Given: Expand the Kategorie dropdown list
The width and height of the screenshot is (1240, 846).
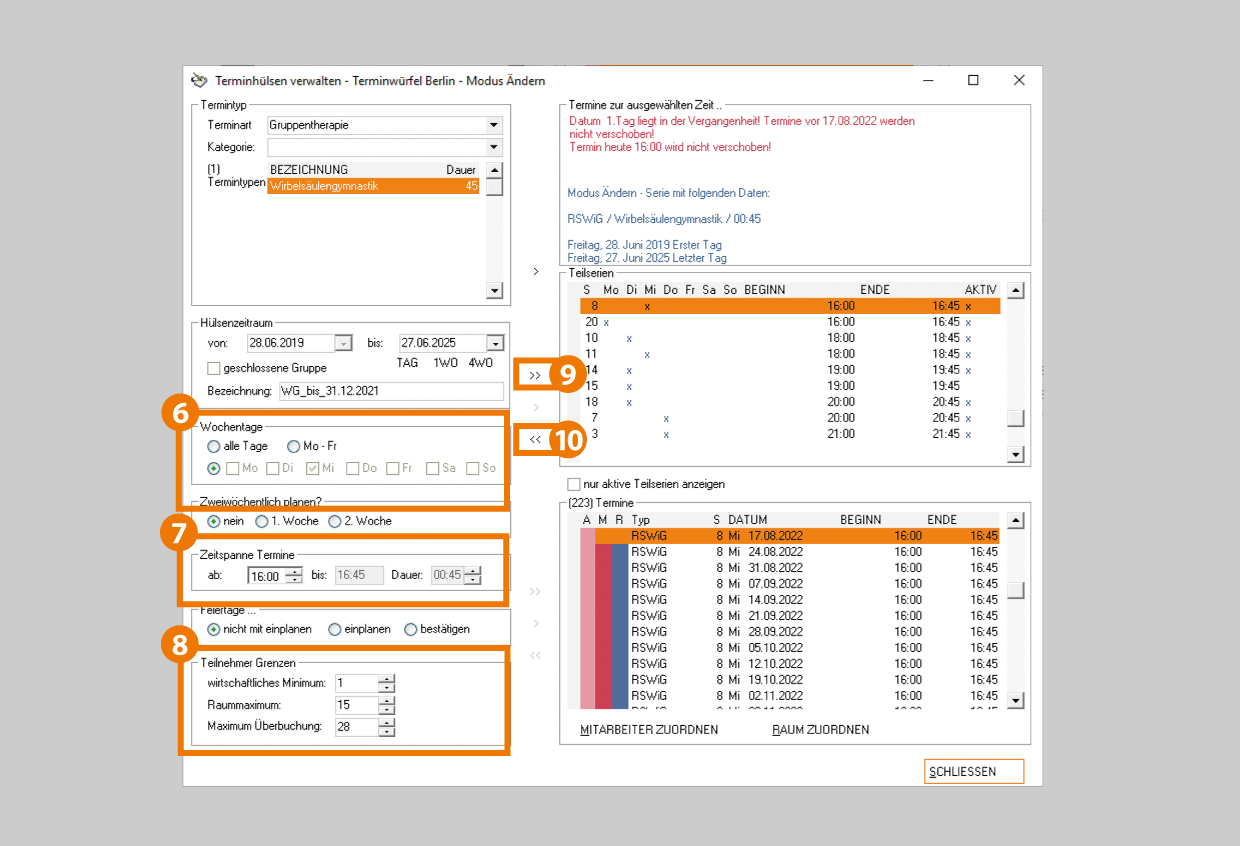Looking at the screenshot, I should [x=493, y=148].
